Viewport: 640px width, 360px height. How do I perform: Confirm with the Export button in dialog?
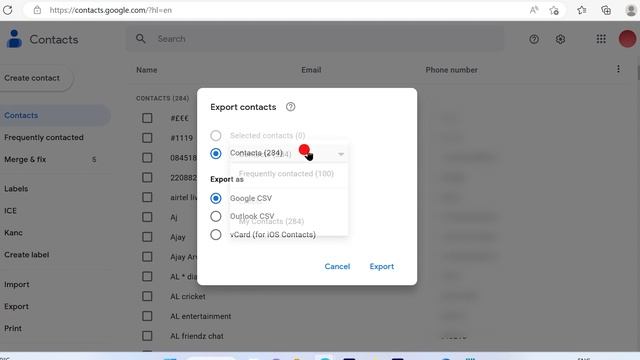pyautogui.click(x=382, y=267)
